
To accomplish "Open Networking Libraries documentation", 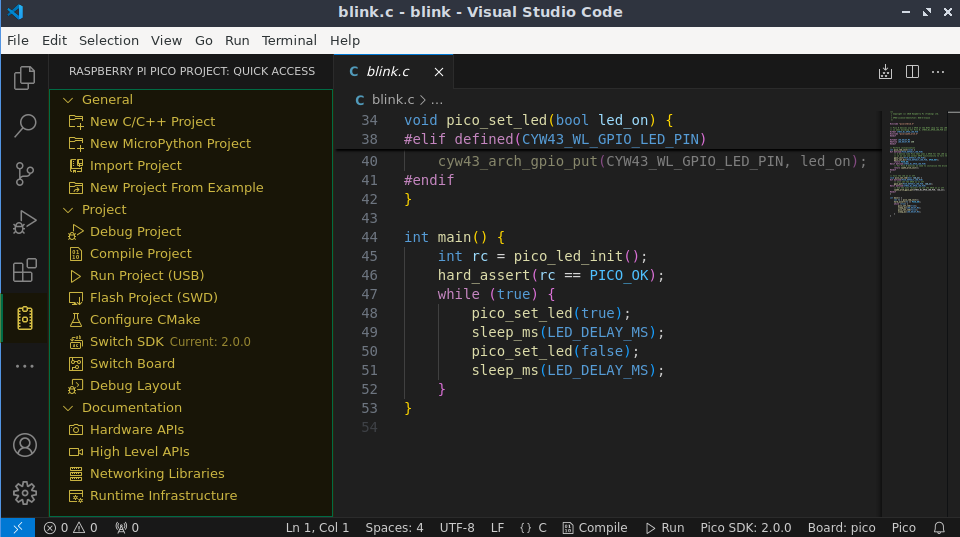I will coord(191,475).
